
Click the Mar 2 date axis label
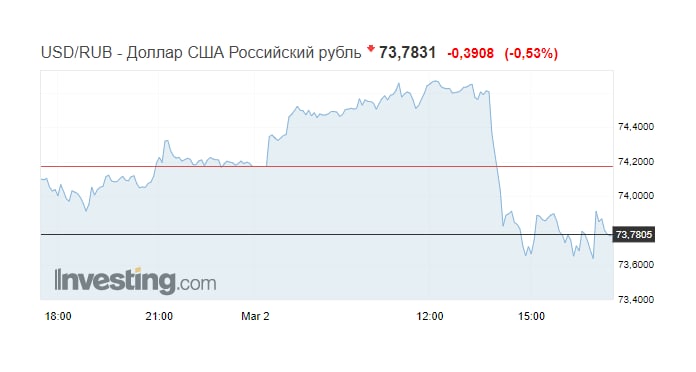(255, 316)
